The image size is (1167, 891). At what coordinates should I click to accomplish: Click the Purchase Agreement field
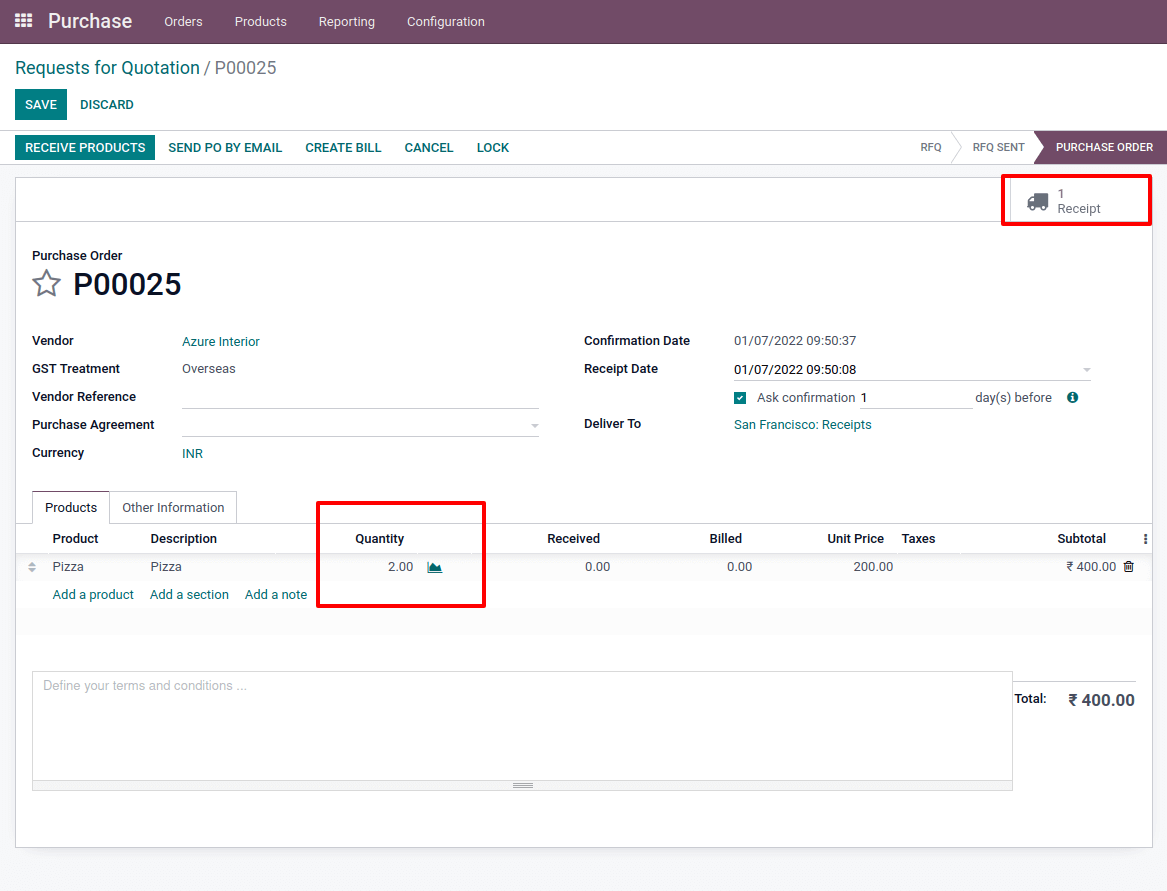point(360,425)
